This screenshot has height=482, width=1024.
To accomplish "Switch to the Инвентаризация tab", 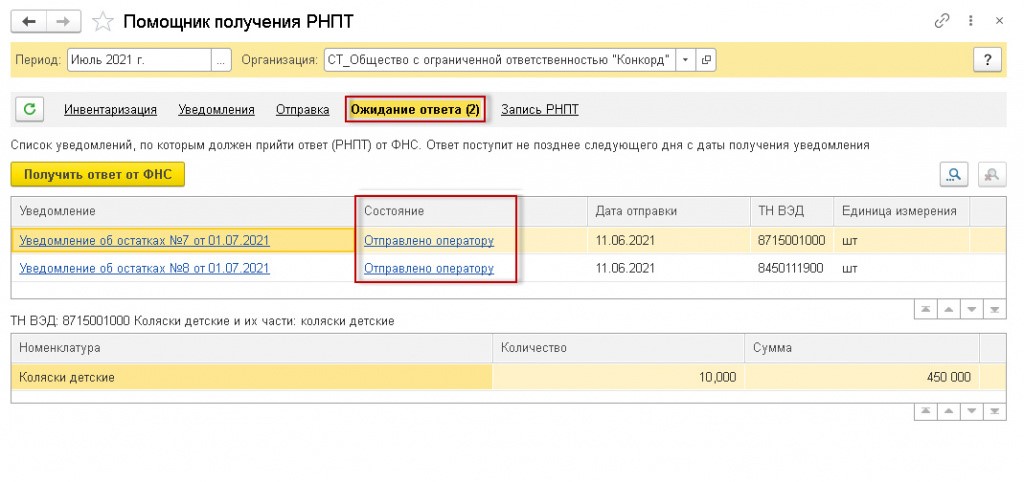I will coord(110,110).
